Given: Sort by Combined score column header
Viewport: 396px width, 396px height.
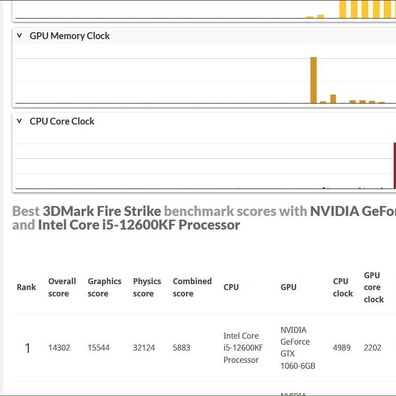Looking at the screenshot, I should pos(192,287).
